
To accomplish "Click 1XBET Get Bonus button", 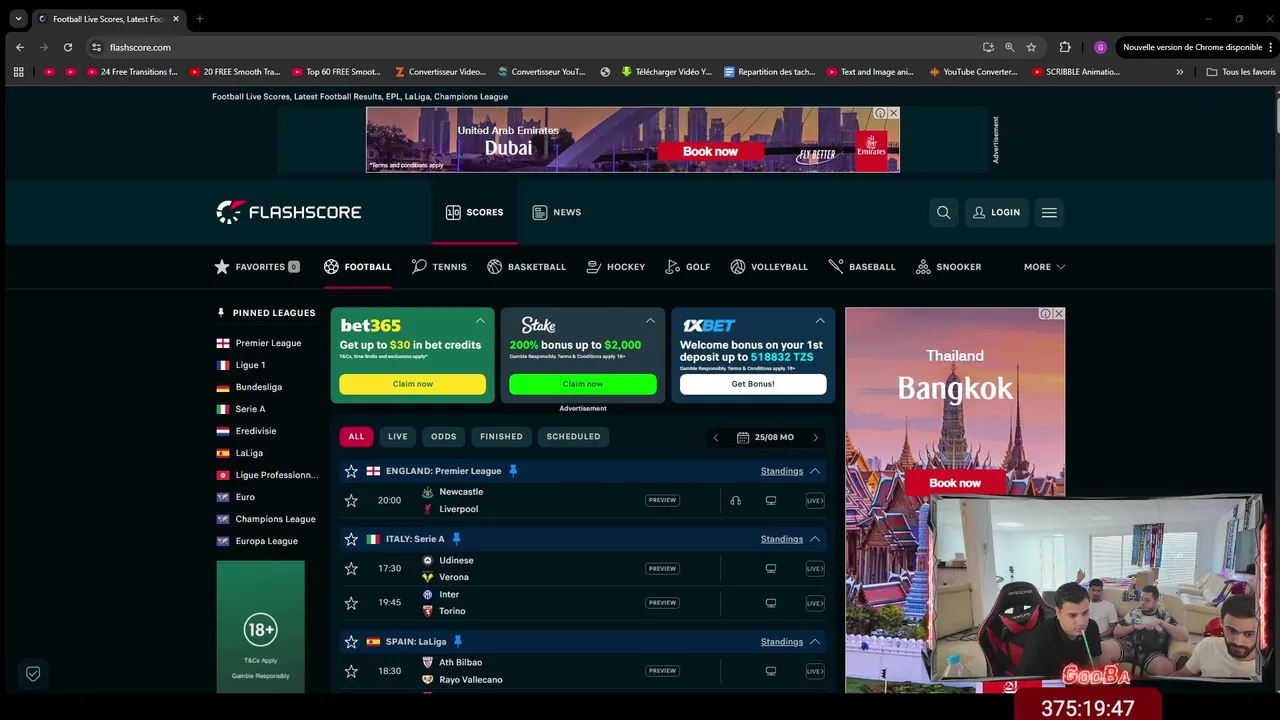I will [x=753, y=384].
